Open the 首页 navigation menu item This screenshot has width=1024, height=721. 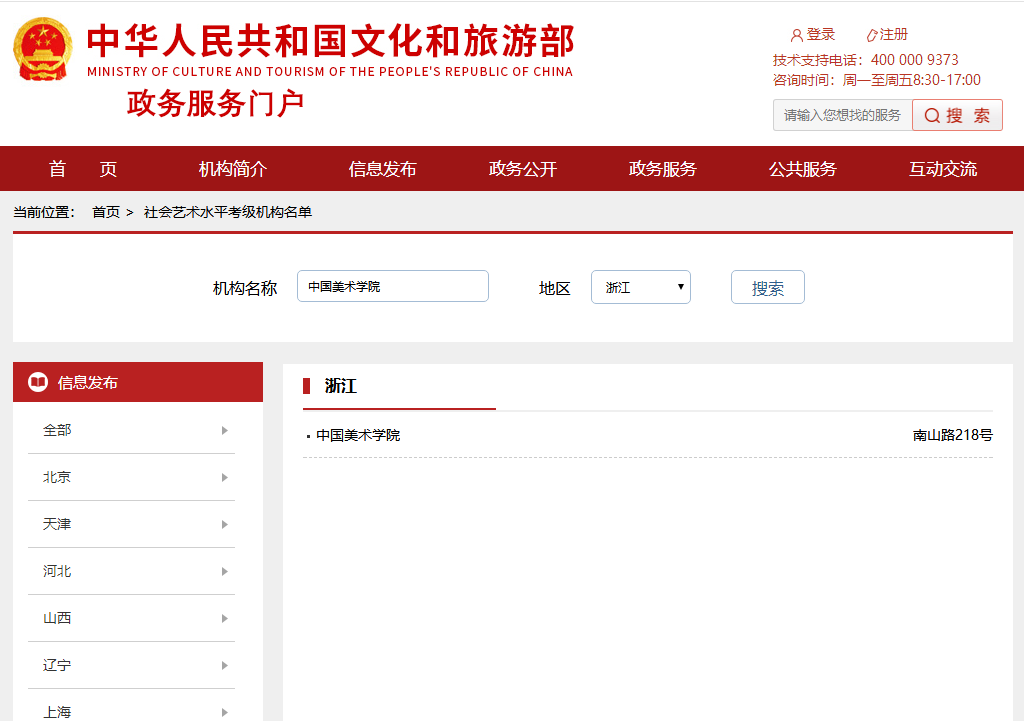pyautogui.click(x=83, y=169)
